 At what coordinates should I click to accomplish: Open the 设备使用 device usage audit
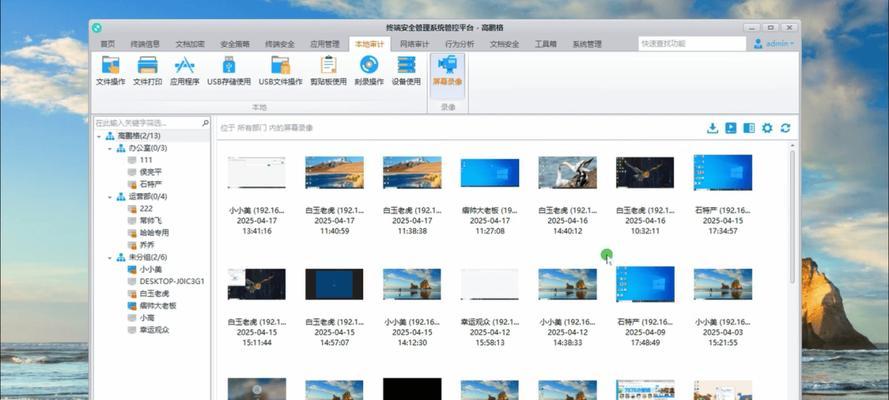click(x=407, y=71)
